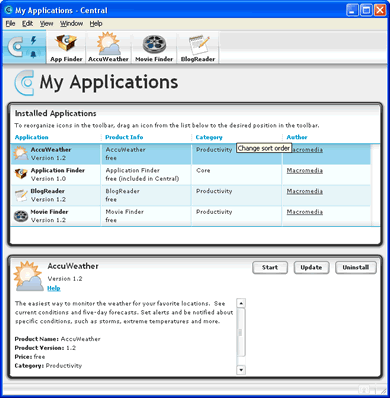
Task: Open the Help menu
Action: pyautogui.click(x=96, y=24)
